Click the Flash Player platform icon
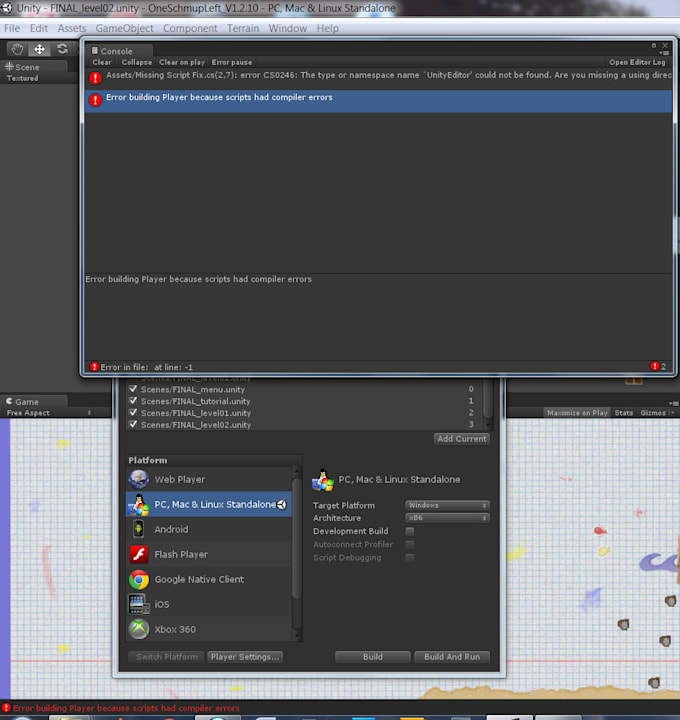680x720 pixels. pyautogui.click(x=139, y=554)
